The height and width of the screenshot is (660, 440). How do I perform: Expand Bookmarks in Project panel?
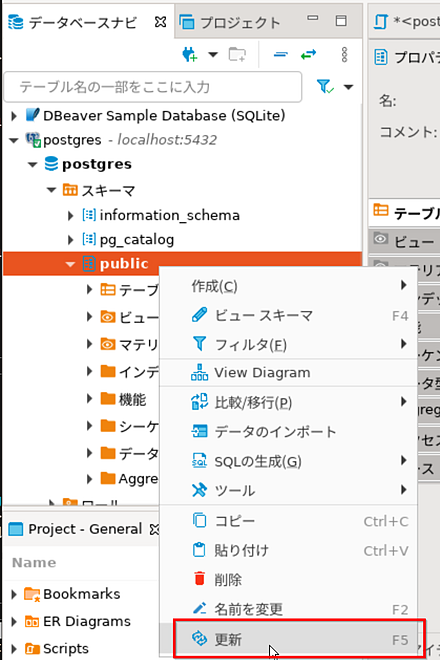click(x=14, y=594)
